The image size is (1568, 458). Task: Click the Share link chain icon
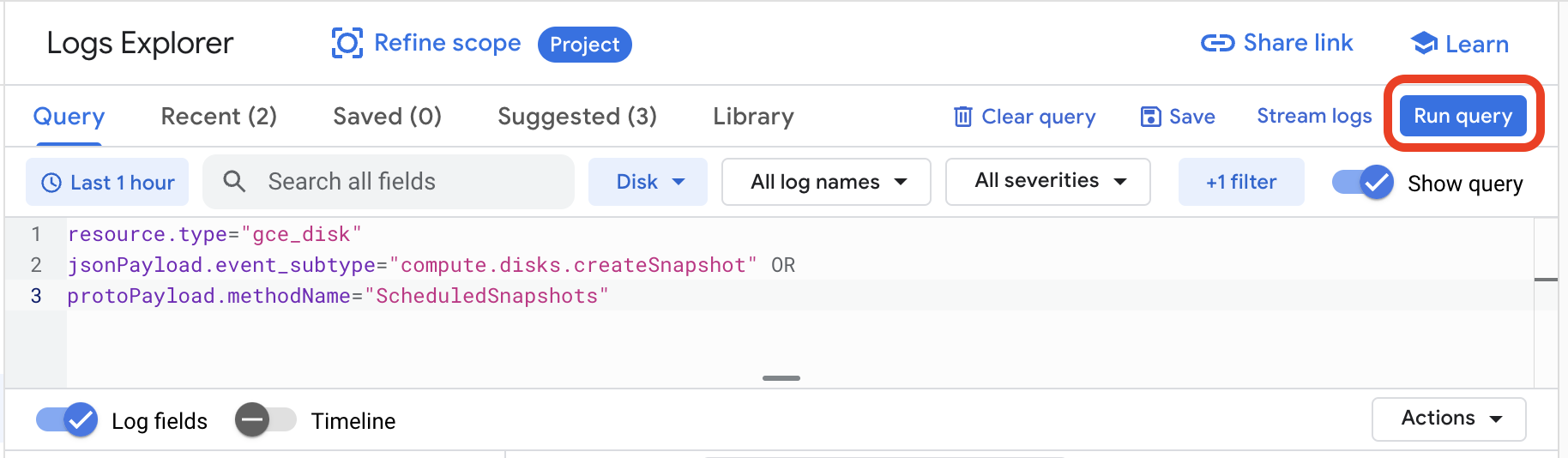1217,43
